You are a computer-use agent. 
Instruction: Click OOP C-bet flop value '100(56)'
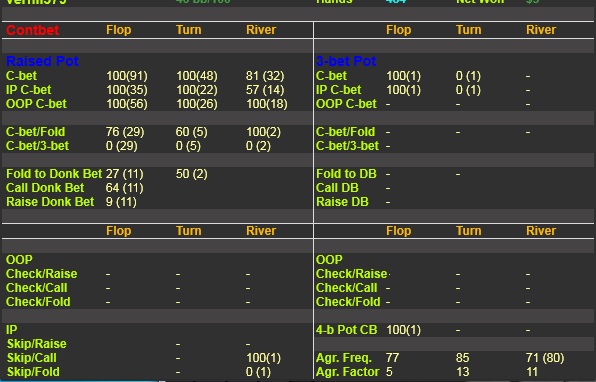(x=127, y=104)
